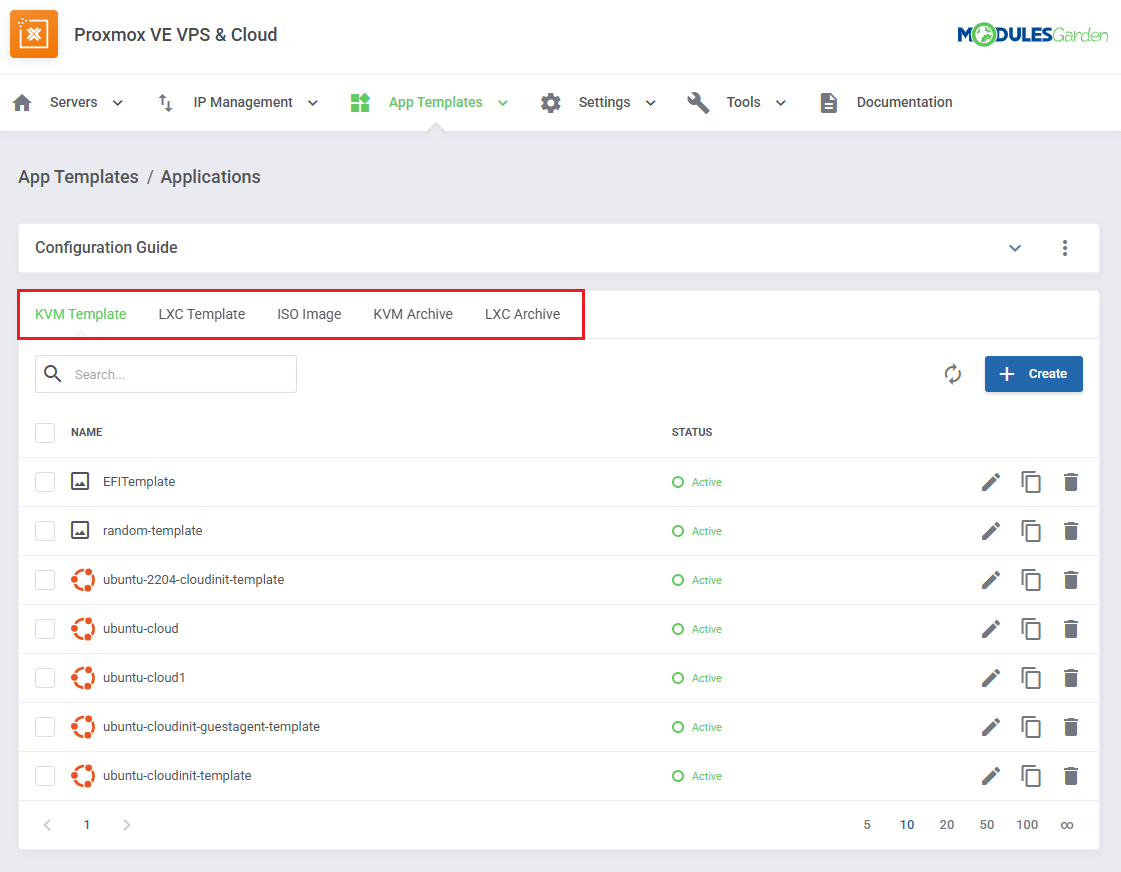Go to the next page arrow
Viewport: 1121px width, 872px height.
127,825
